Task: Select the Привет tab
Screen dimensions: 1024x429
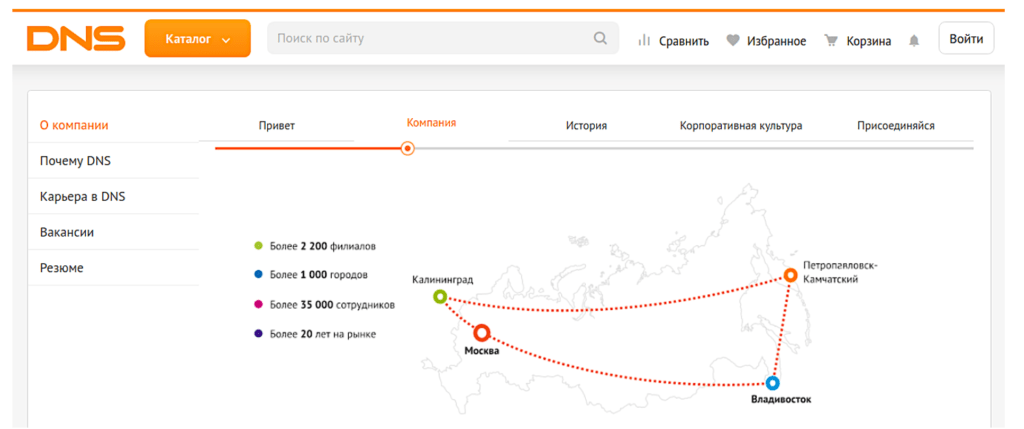Action: tap(277, 126)
